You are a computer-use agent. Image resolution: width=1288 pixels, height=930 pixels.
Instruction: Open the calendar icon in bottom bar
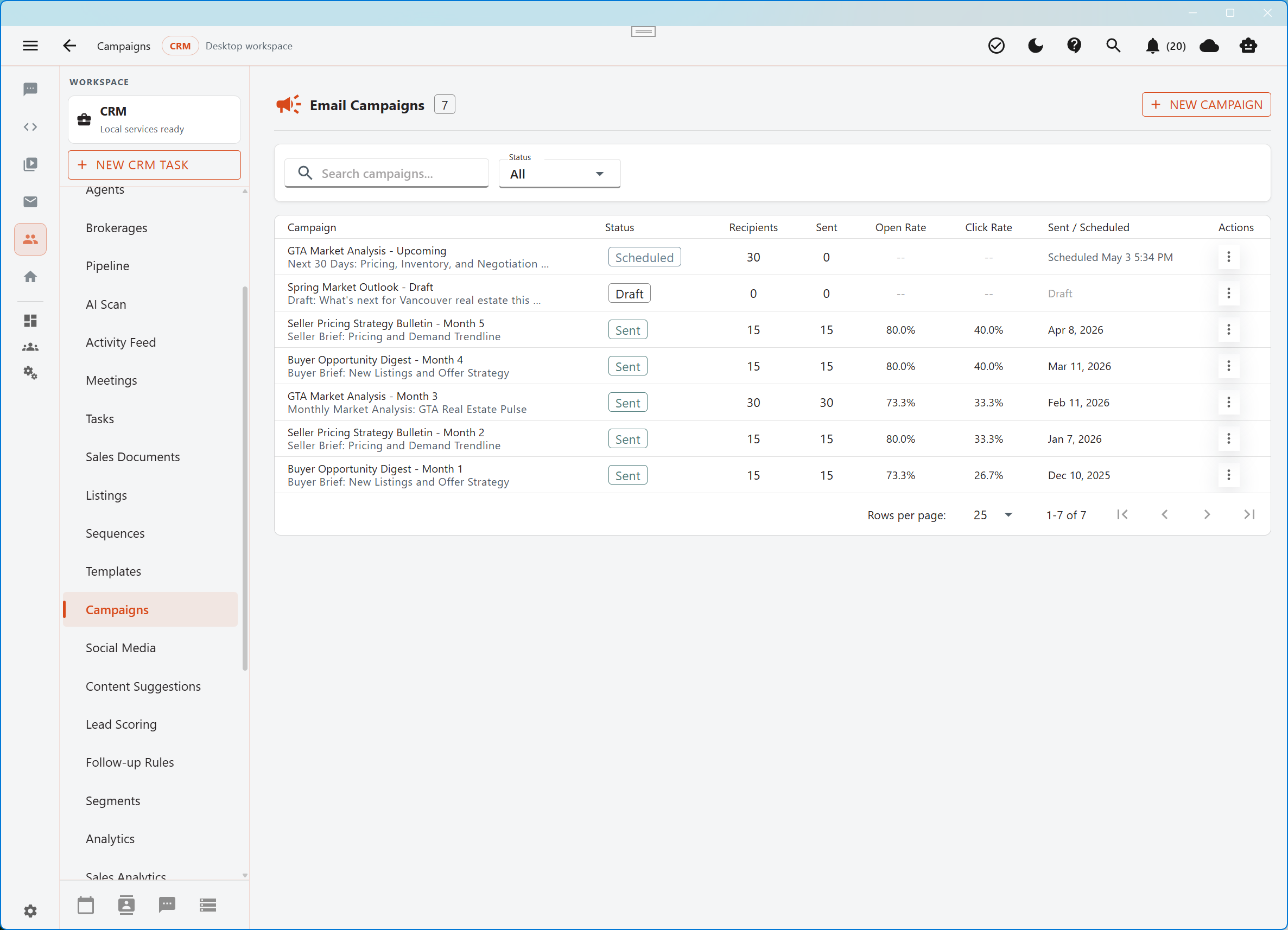coord(86,905)
